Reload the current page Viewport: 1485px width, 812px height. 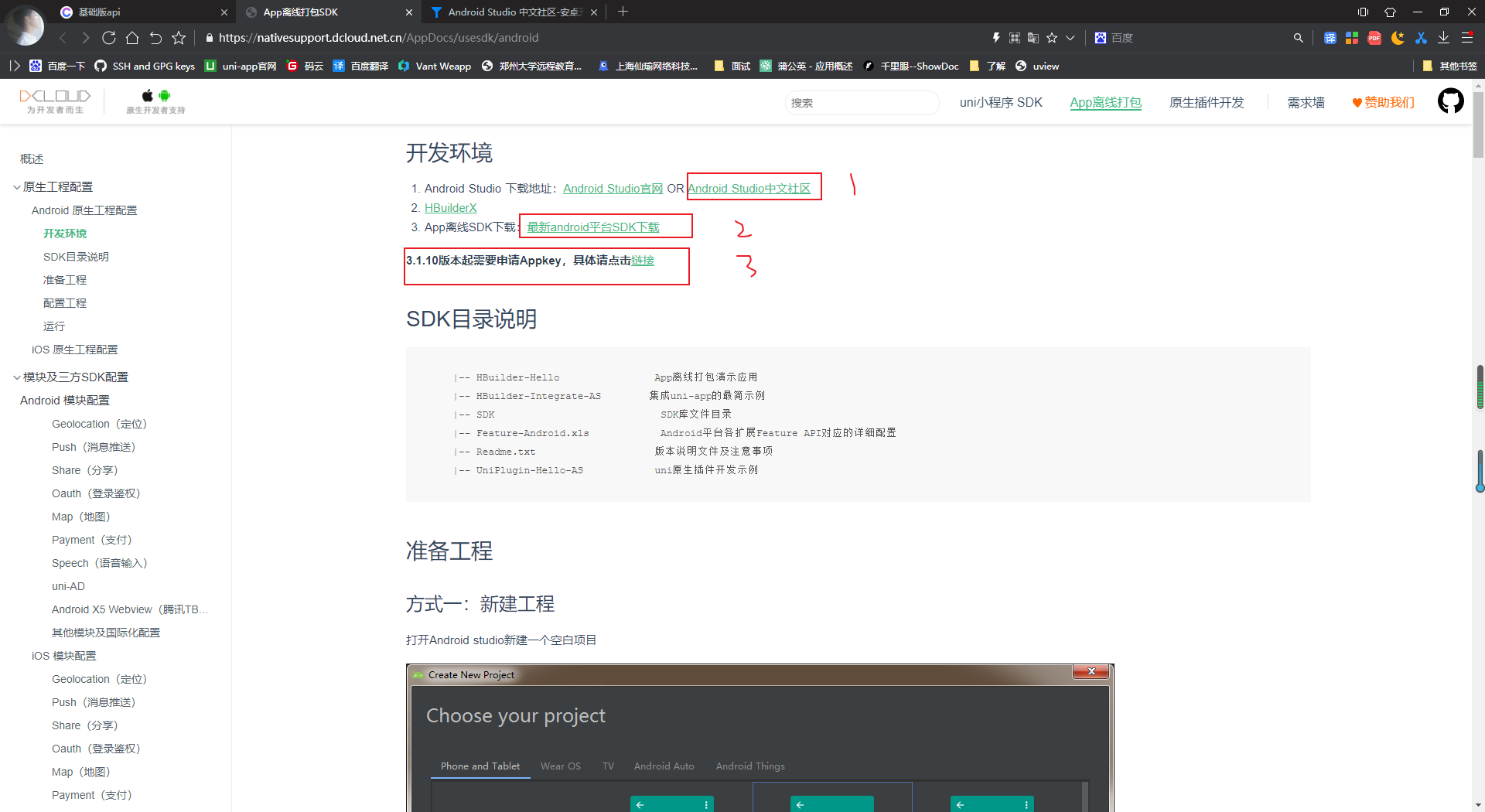(109, 38)
